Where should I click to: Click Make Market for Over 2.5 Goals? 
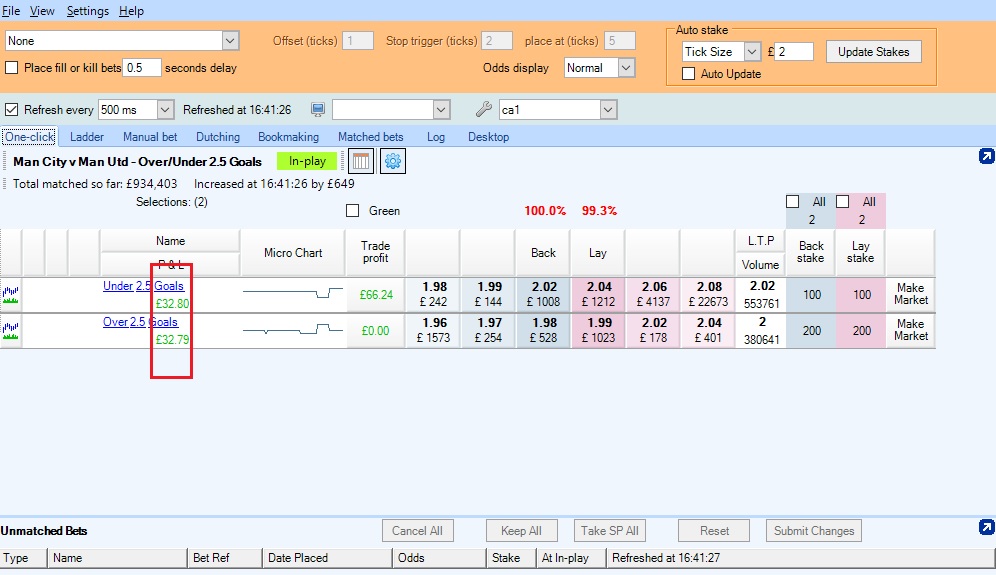pos(910,330)
